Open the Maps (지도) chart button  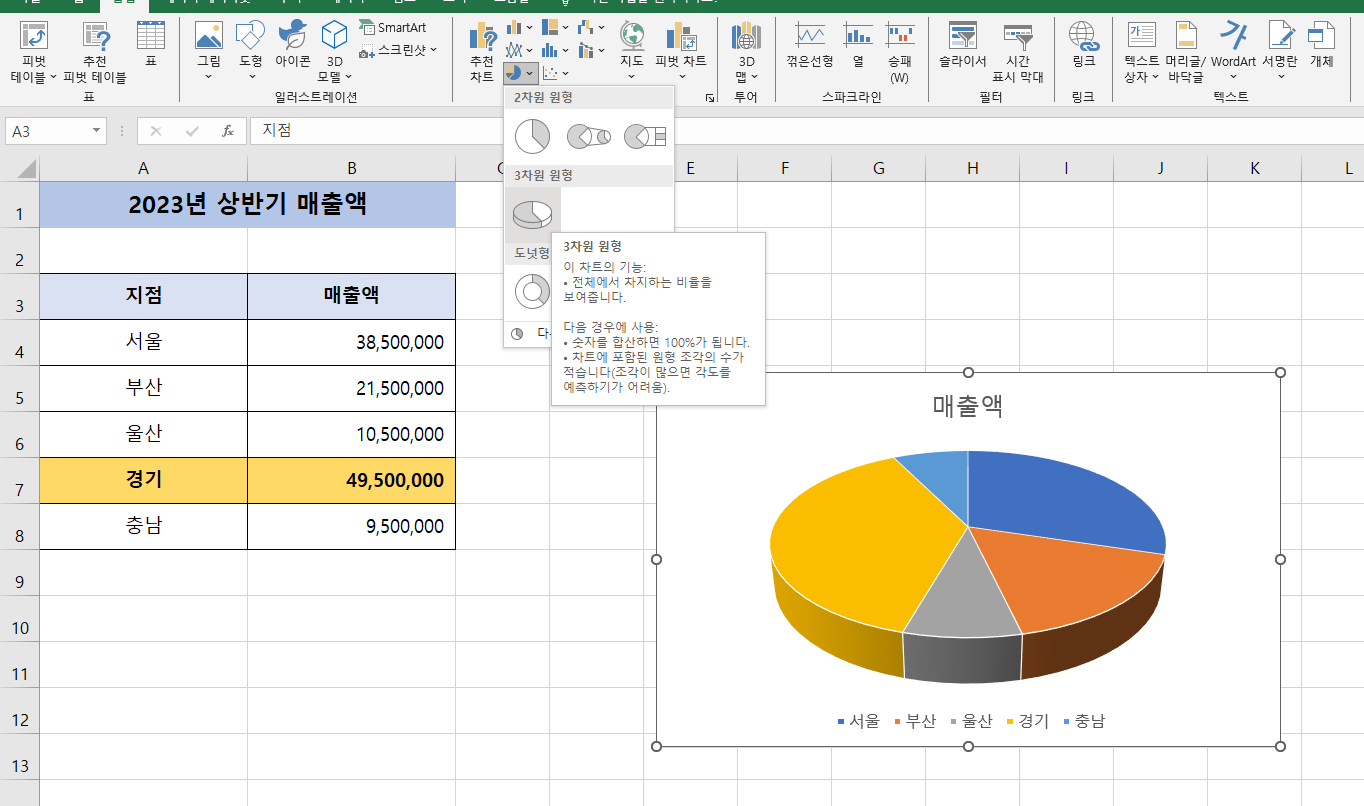[x=632, y=48]
